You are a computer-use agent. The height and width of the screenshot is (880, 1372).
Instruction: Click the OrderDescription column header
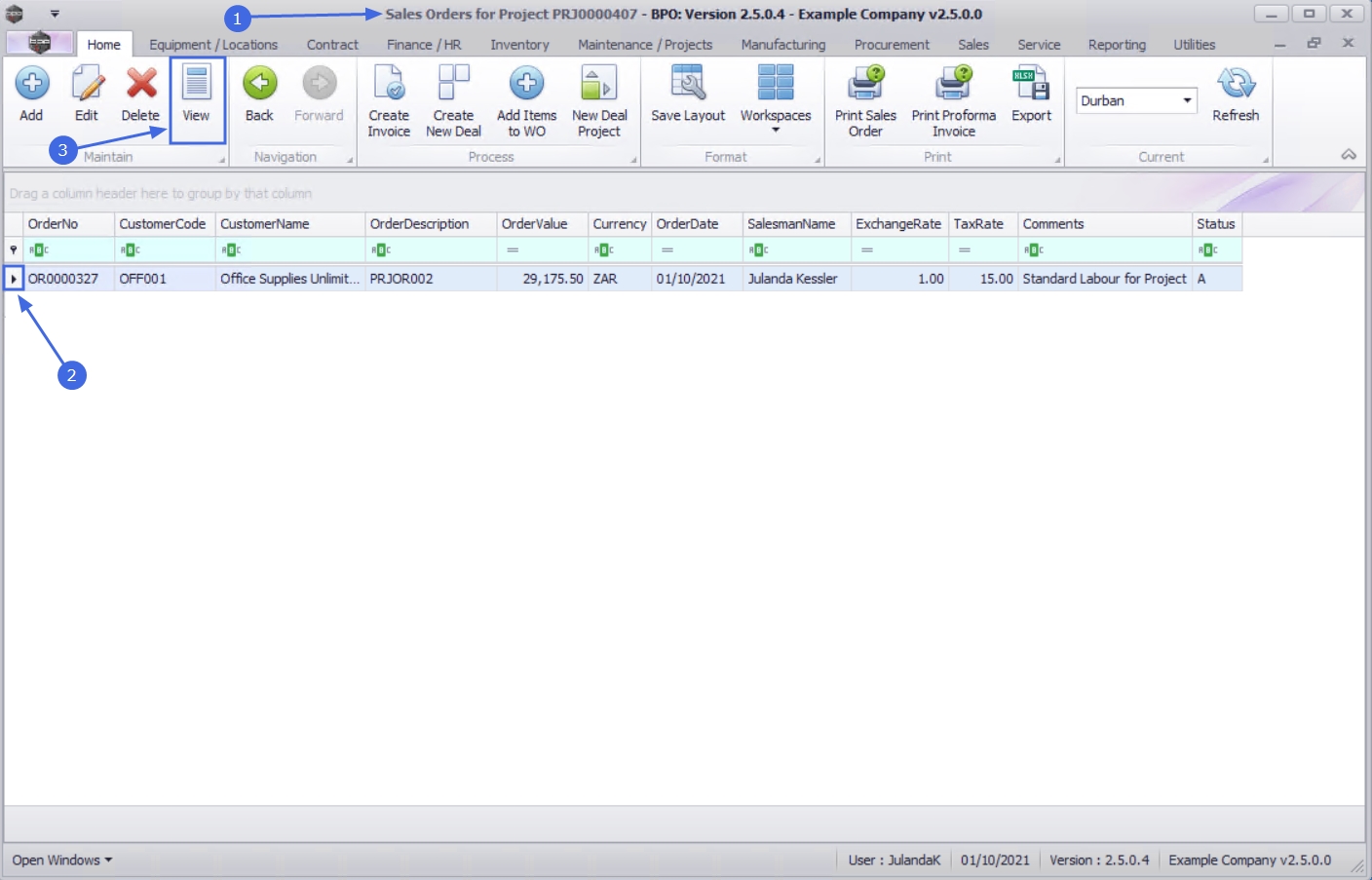point(431,224)
